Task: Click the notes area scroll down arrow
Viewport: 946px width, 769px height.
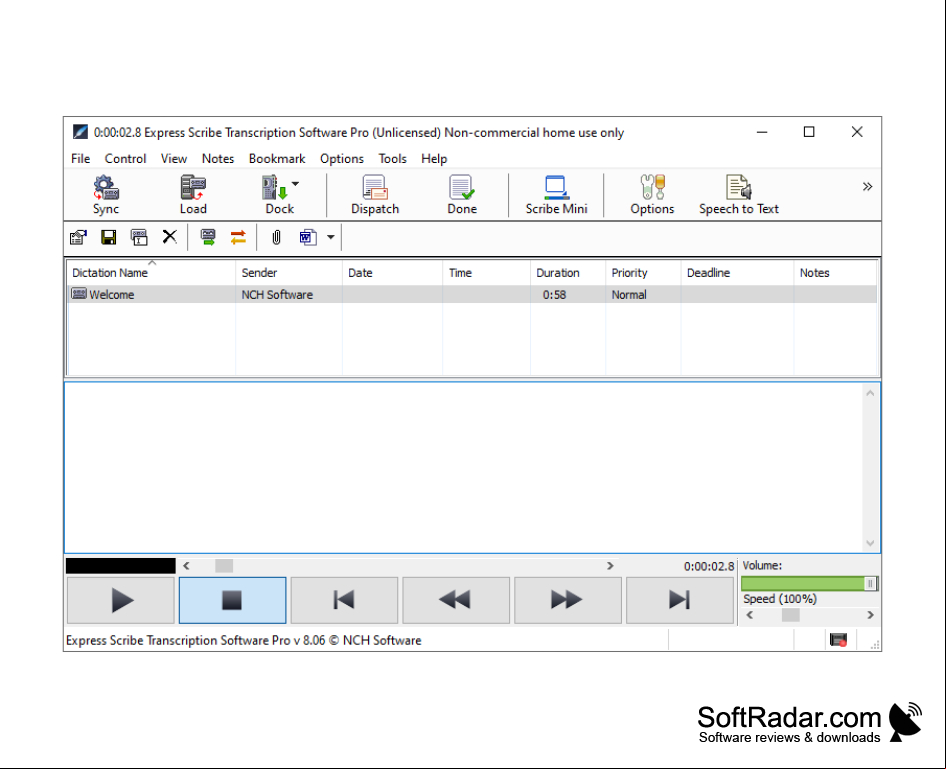Action: [x=870, y=543]
